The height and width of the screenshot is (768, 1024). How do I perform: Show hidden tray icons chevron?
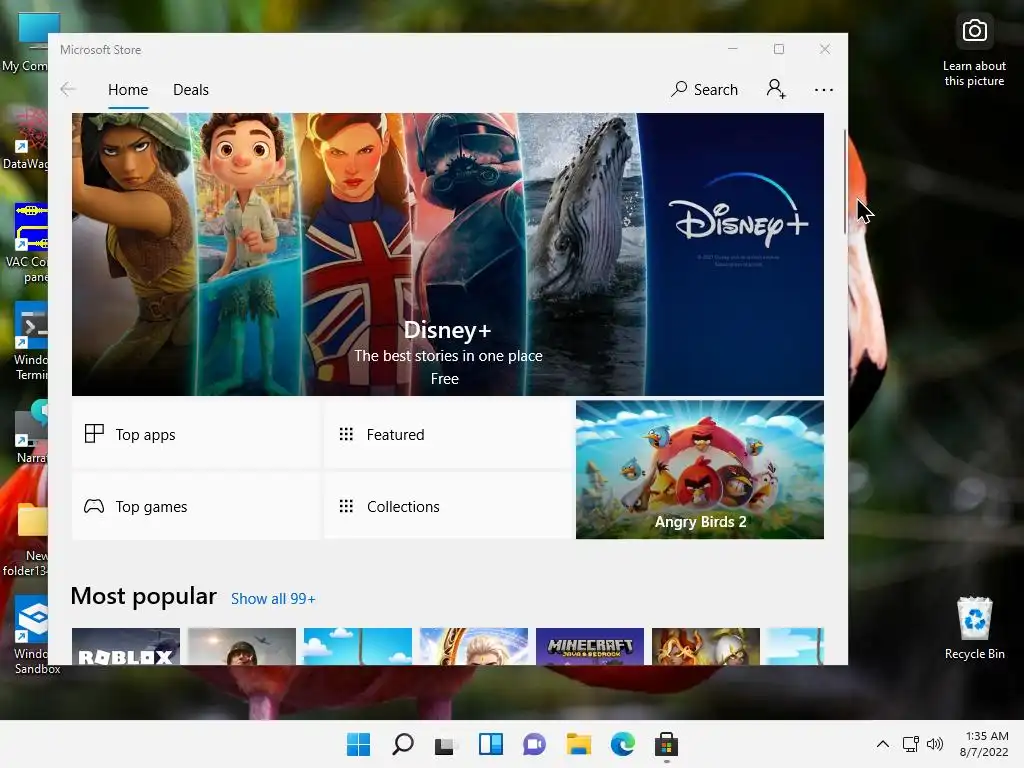tap(882, 744)
